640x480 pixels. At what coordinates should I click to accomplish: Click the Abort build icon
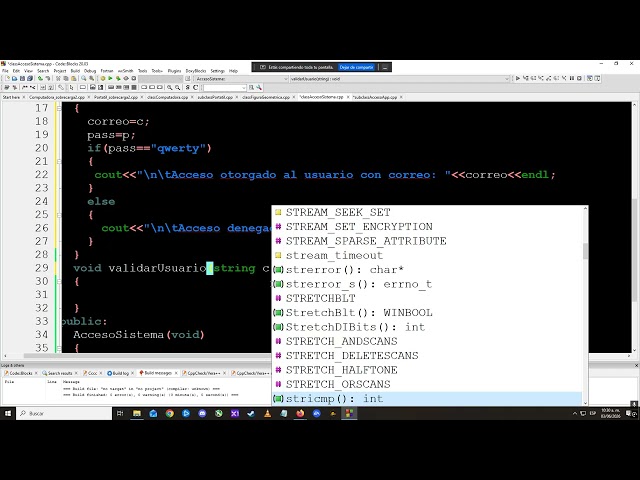pyautogui.click(x=134, y=78)
